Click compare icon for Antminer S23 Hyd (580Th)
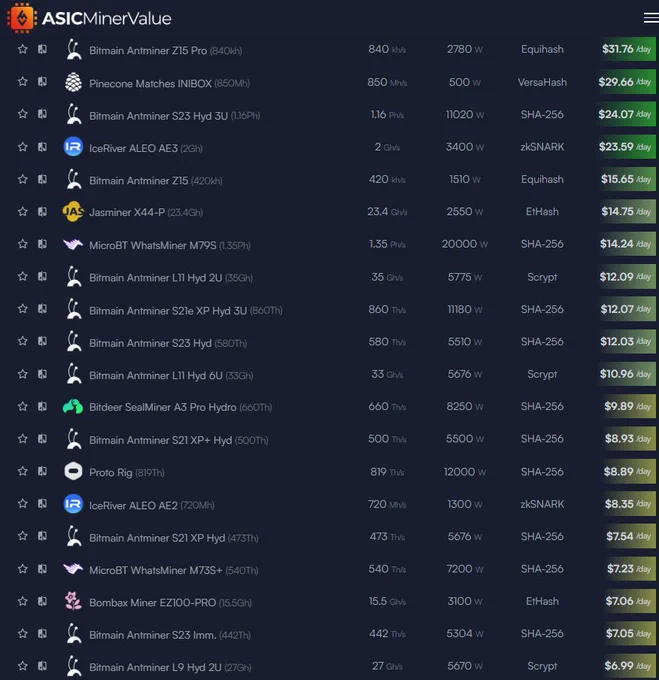This screenshot has width=659, height=680. [42, 341]
